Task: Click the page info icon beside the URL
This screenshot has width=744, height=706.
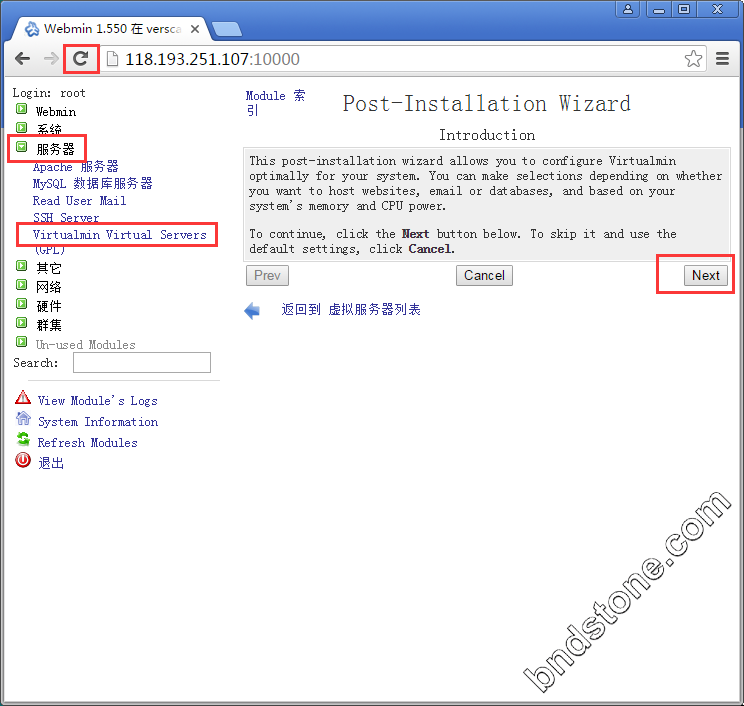Action: [x=112, y=59]
